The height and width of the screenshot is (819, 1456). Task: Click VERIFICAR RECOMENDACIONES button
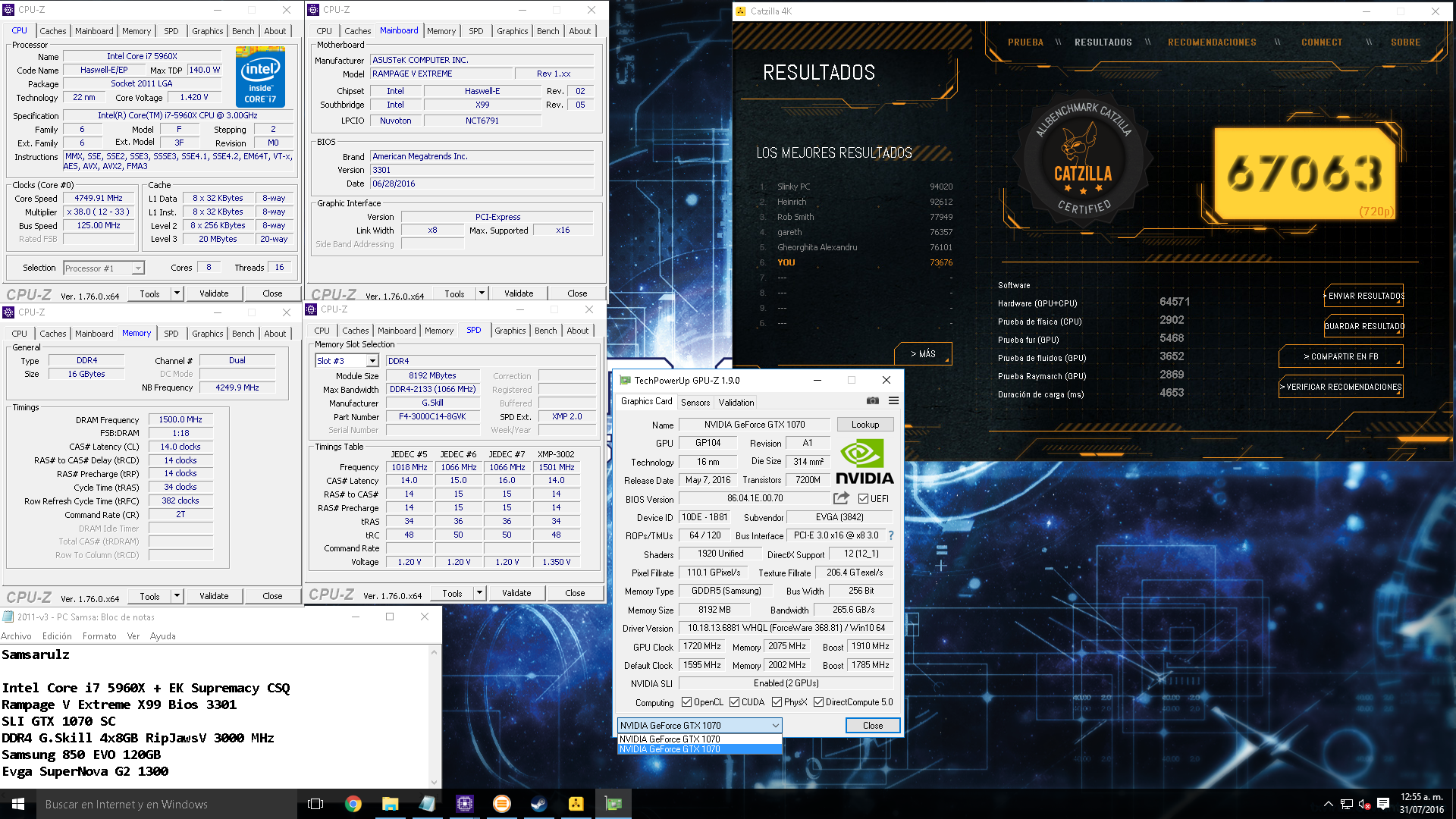[x=1341, y=387]
